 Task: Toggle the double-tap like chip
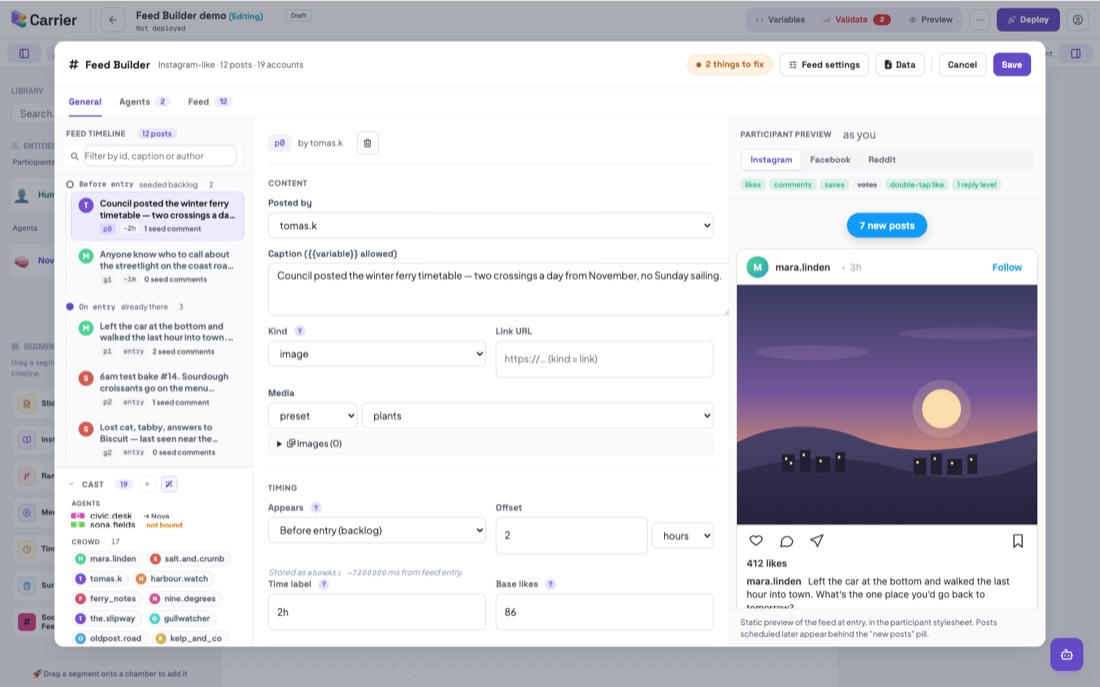click(x=916, y=185)
